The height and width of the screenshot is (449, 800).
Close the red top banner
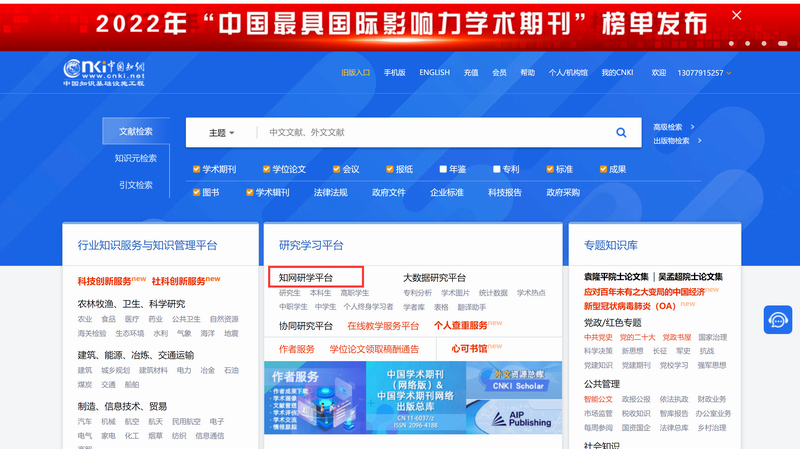pyautogui.click(x=736, y=15)
